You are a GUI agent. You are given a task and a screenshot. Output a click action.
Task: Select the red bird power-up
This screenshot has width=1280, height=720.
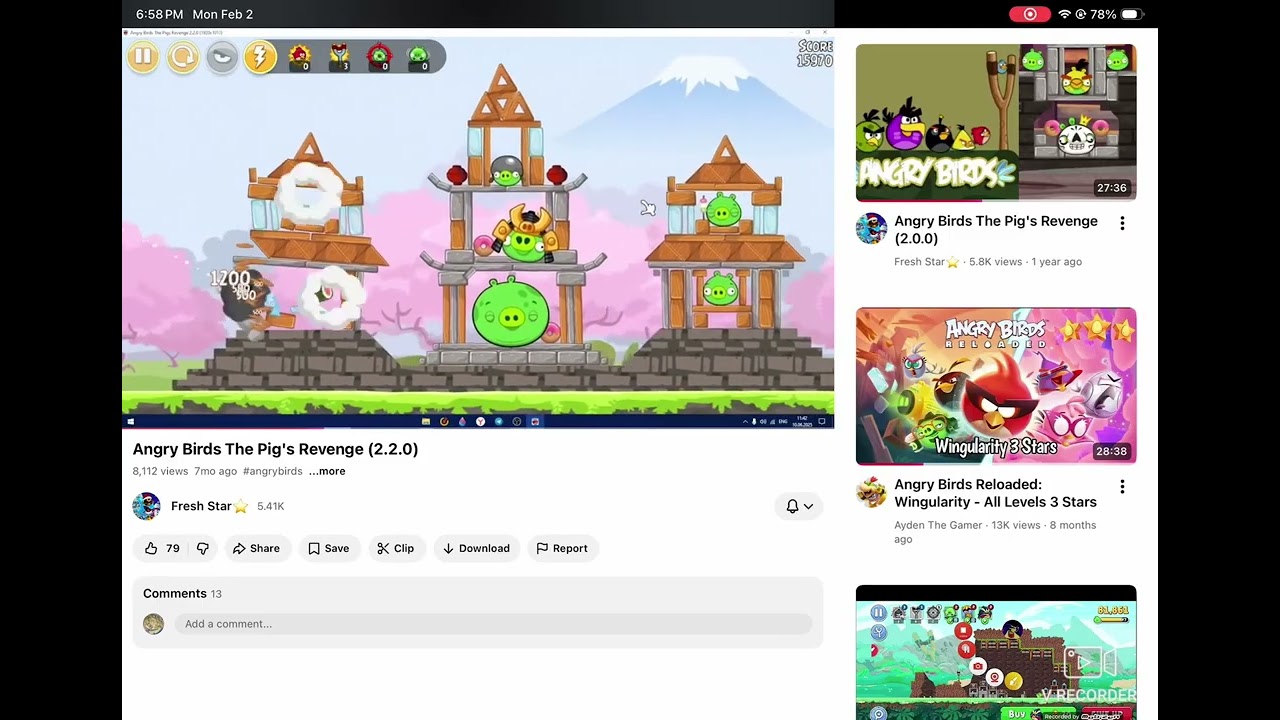[x=300, y=57]
